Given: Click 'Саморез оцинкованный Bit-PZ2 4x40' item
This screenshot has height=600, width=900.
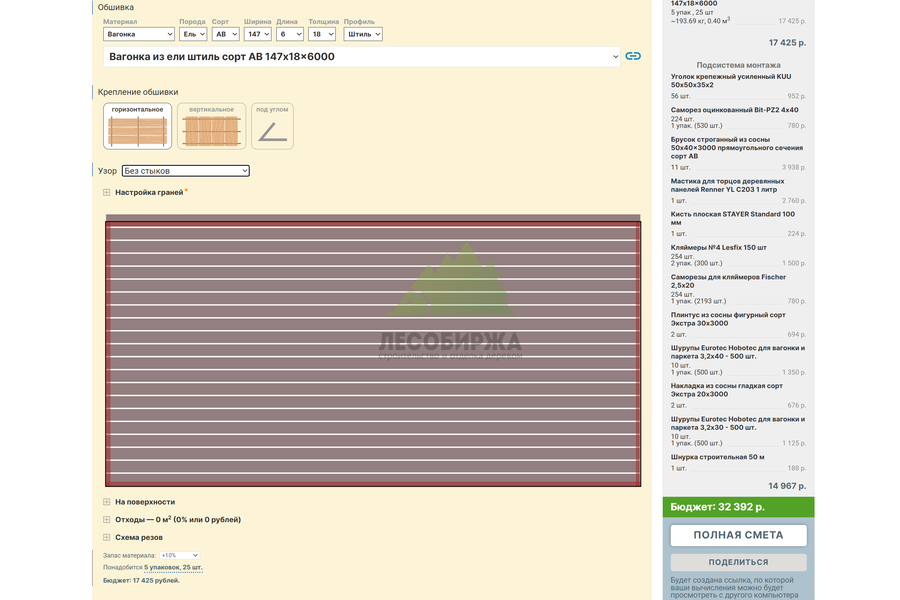Looking at the screenshot, I should click(735, 110).
